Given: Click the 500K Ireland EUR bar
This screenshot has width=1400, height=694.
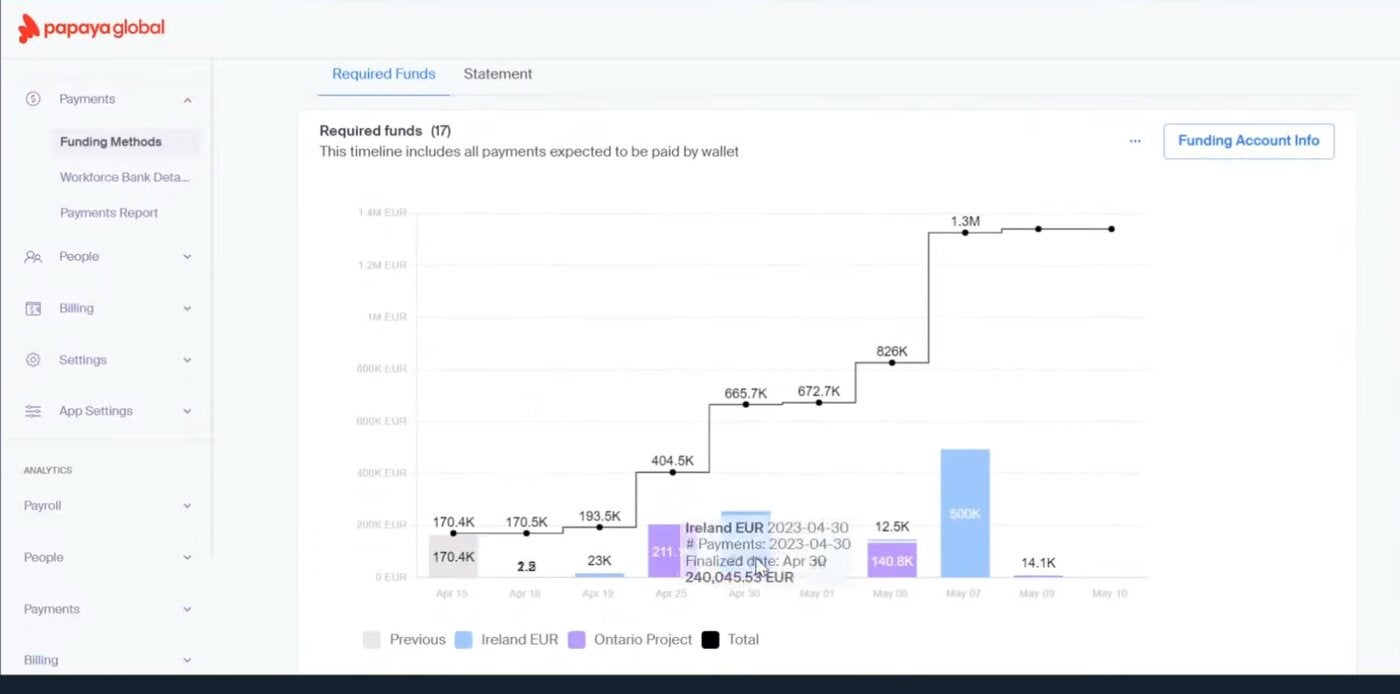Looking at the screenshot, I should (965, 513).
